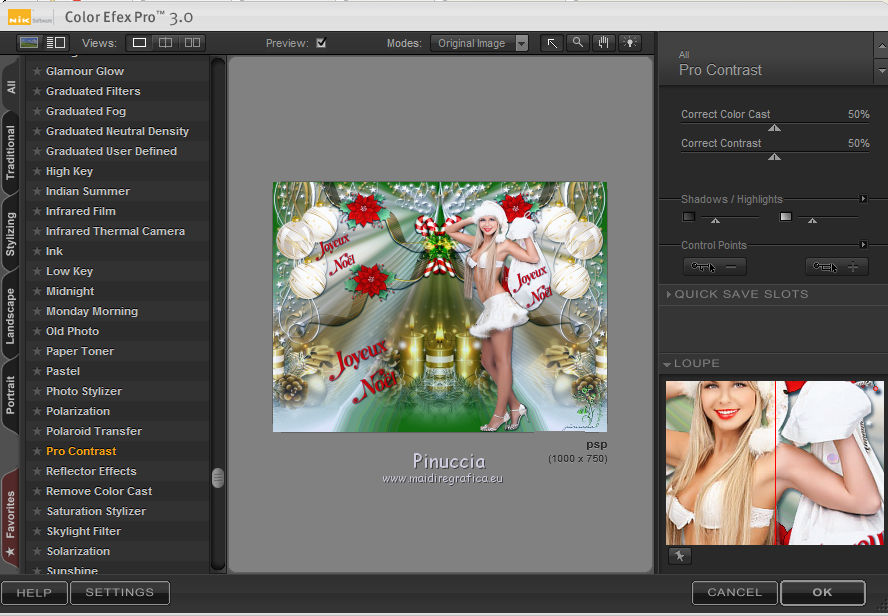Click the Christmas preview image
Screen dimensions: 888x616
tap(440, 307)
